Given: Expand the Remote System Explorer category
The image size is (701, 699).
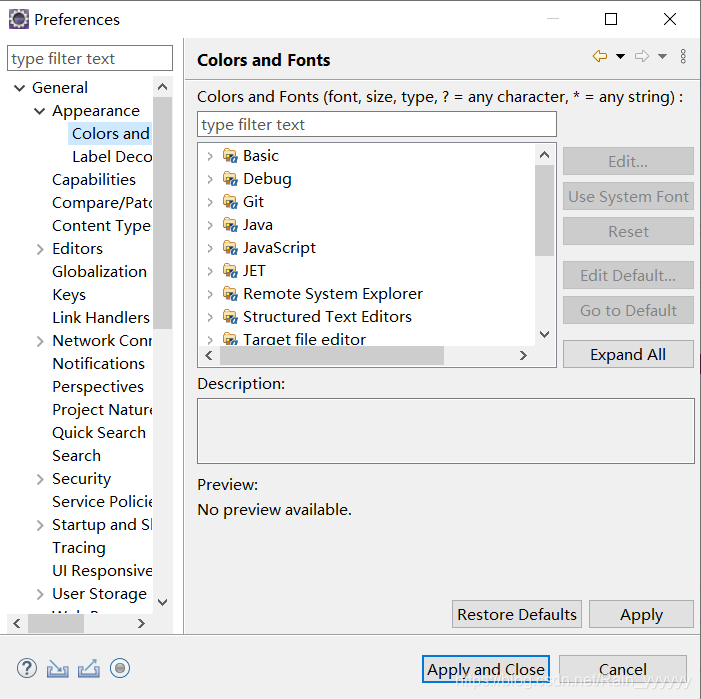Looking at the screenshot, I should [210, 294].
